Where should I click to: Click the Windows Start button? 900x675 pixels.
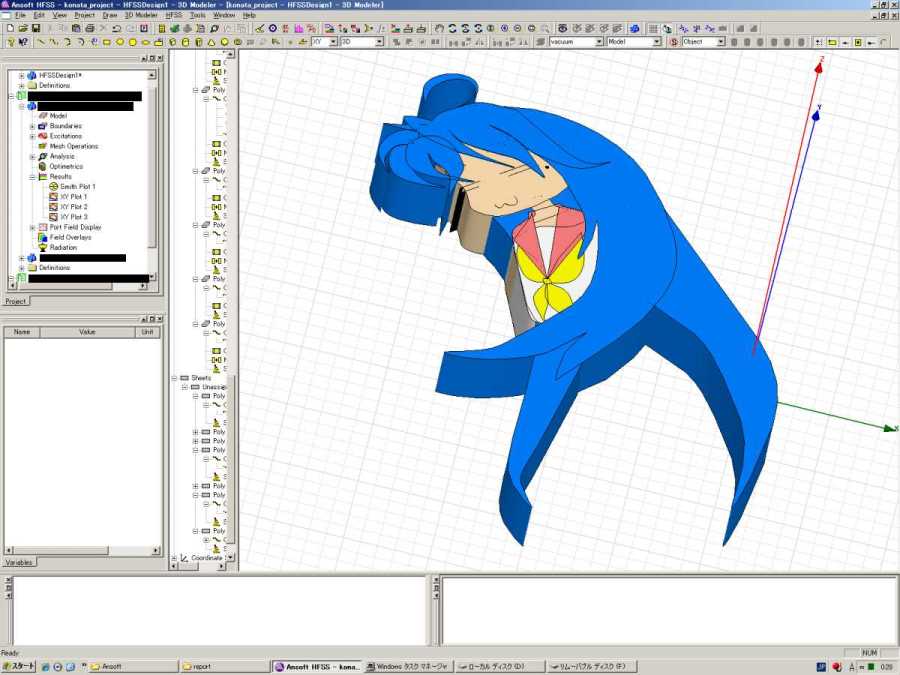pyautogui.click(x=19, y=666)
